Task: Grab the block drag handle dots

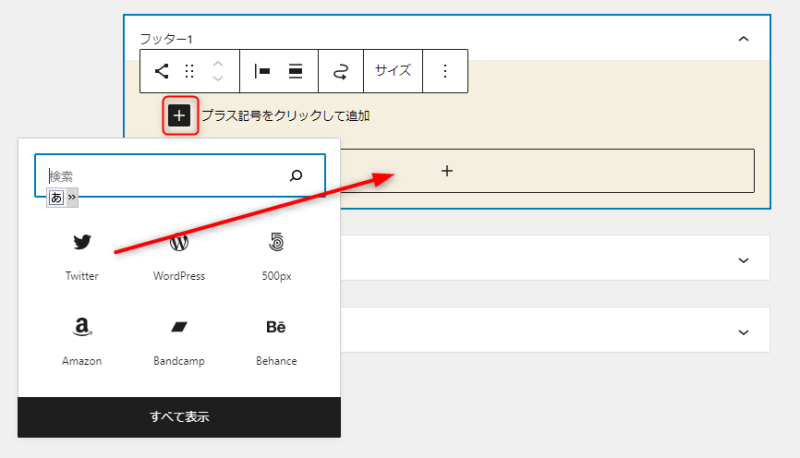Action: (189, 71)
